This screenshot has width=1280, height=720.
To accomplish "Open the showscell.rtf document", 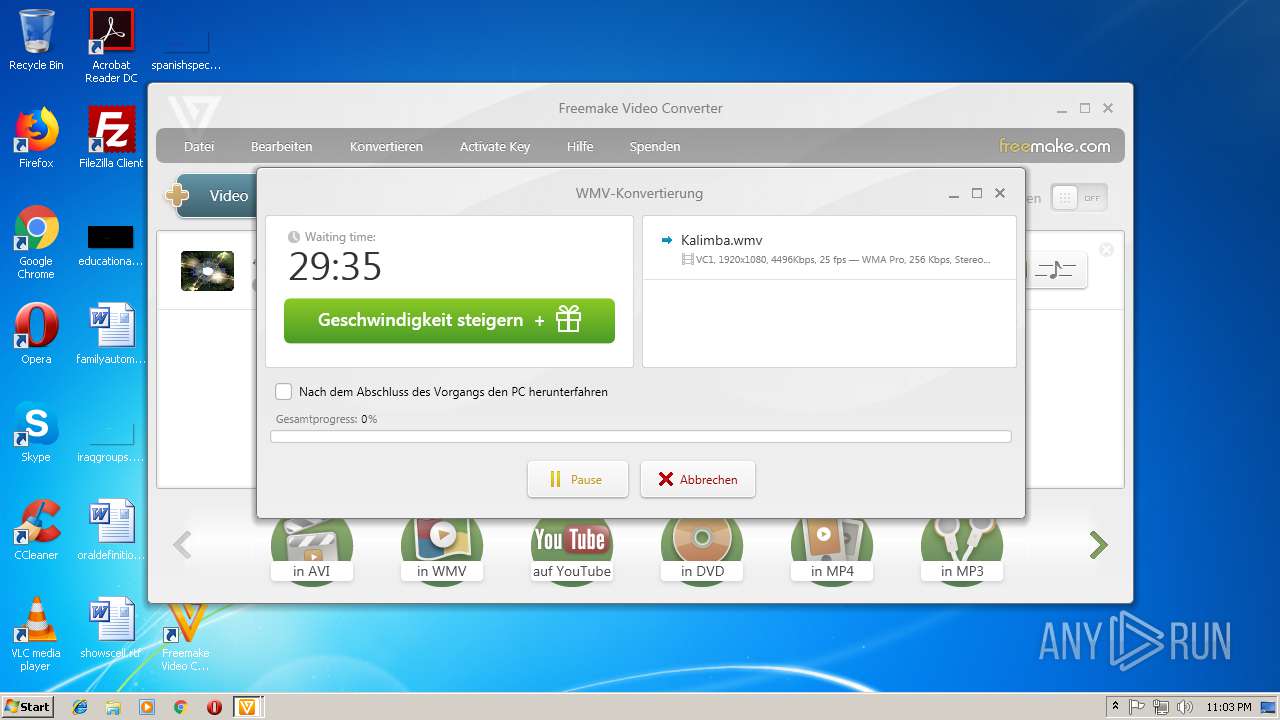I will 111,628.
